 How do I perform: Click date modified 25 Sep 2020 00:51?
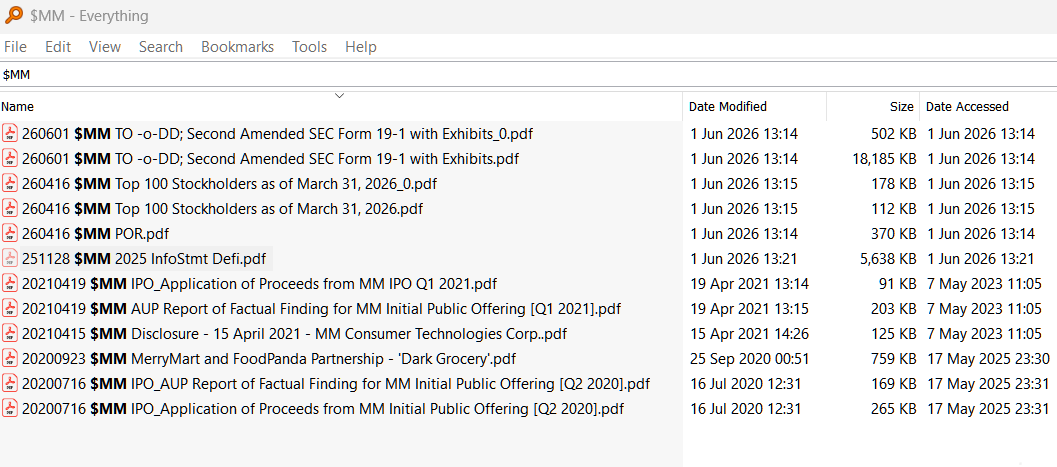[x=750, y=359]
